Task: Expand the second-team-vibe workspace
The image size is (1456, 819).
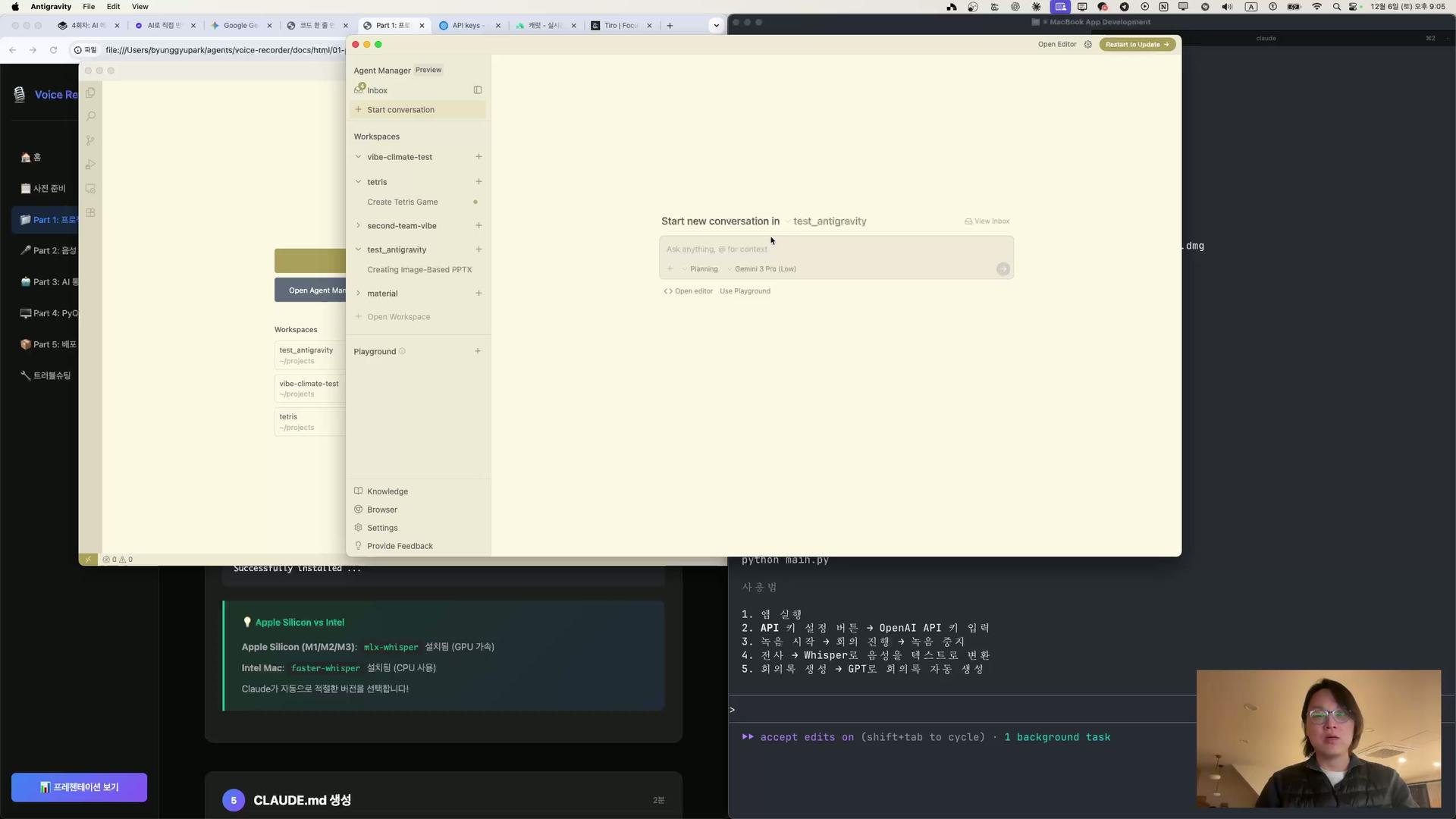Action: [359, 226]
